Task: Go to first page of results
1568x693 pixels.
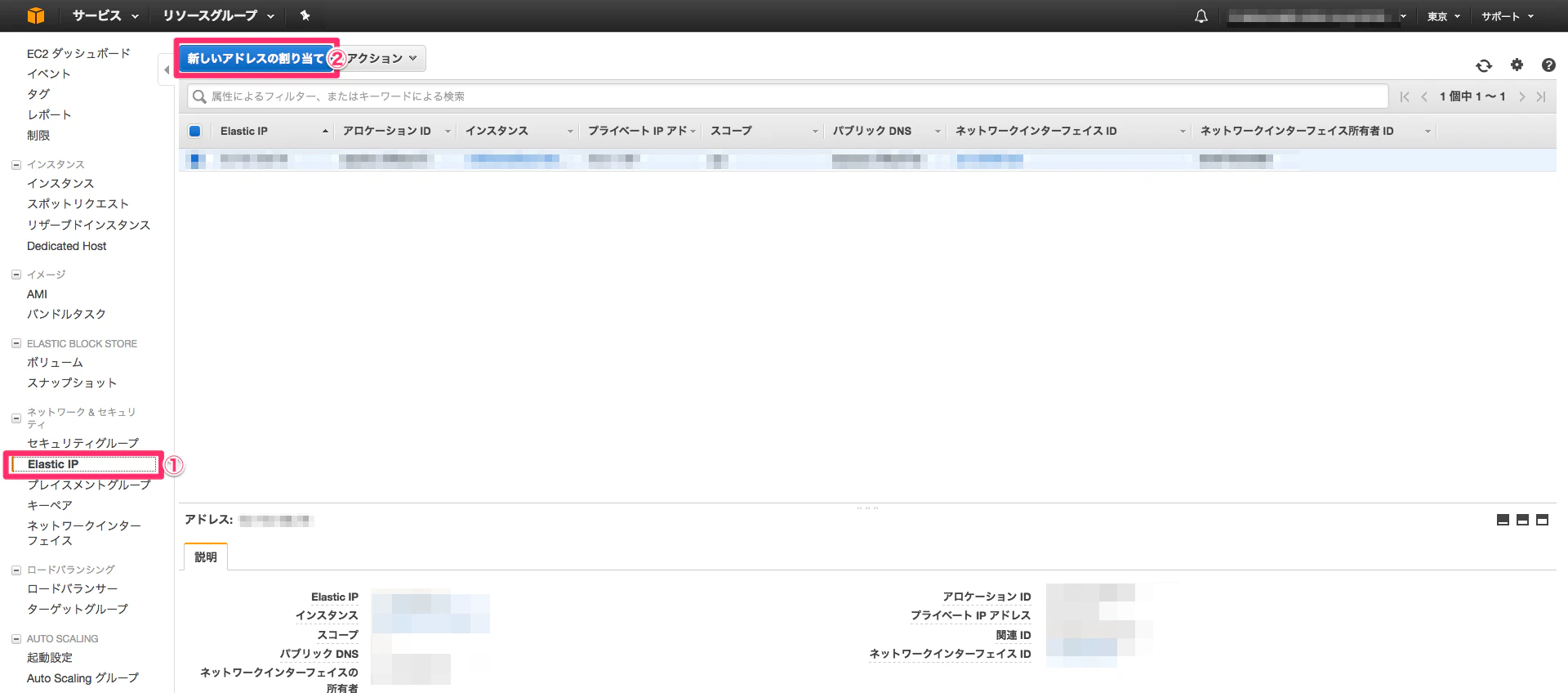Action: click(1405, 96)
